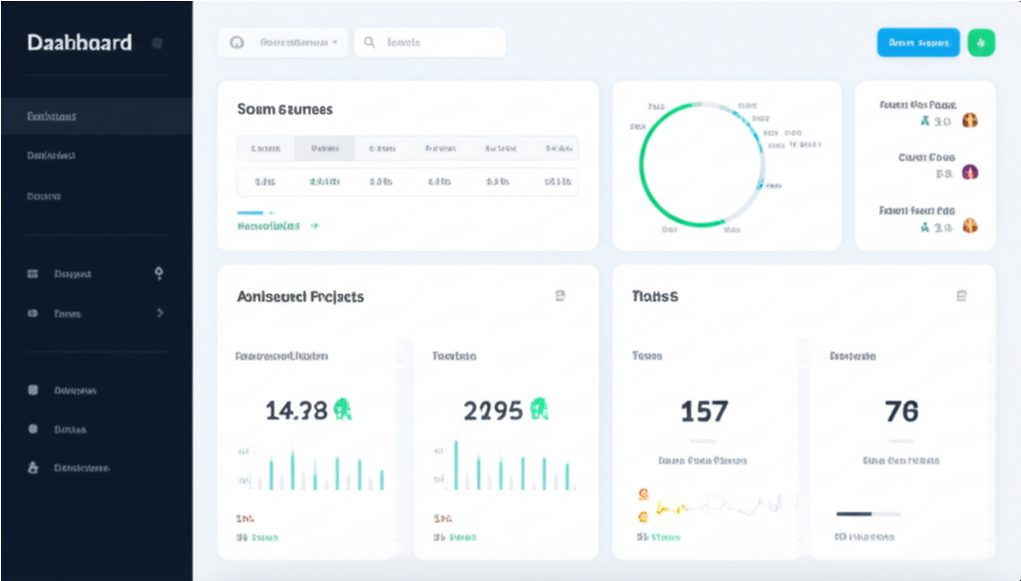Click the hamburger icon beside the Dashboard title
The width and height of the screenshot is (1021, 581).
155,43
